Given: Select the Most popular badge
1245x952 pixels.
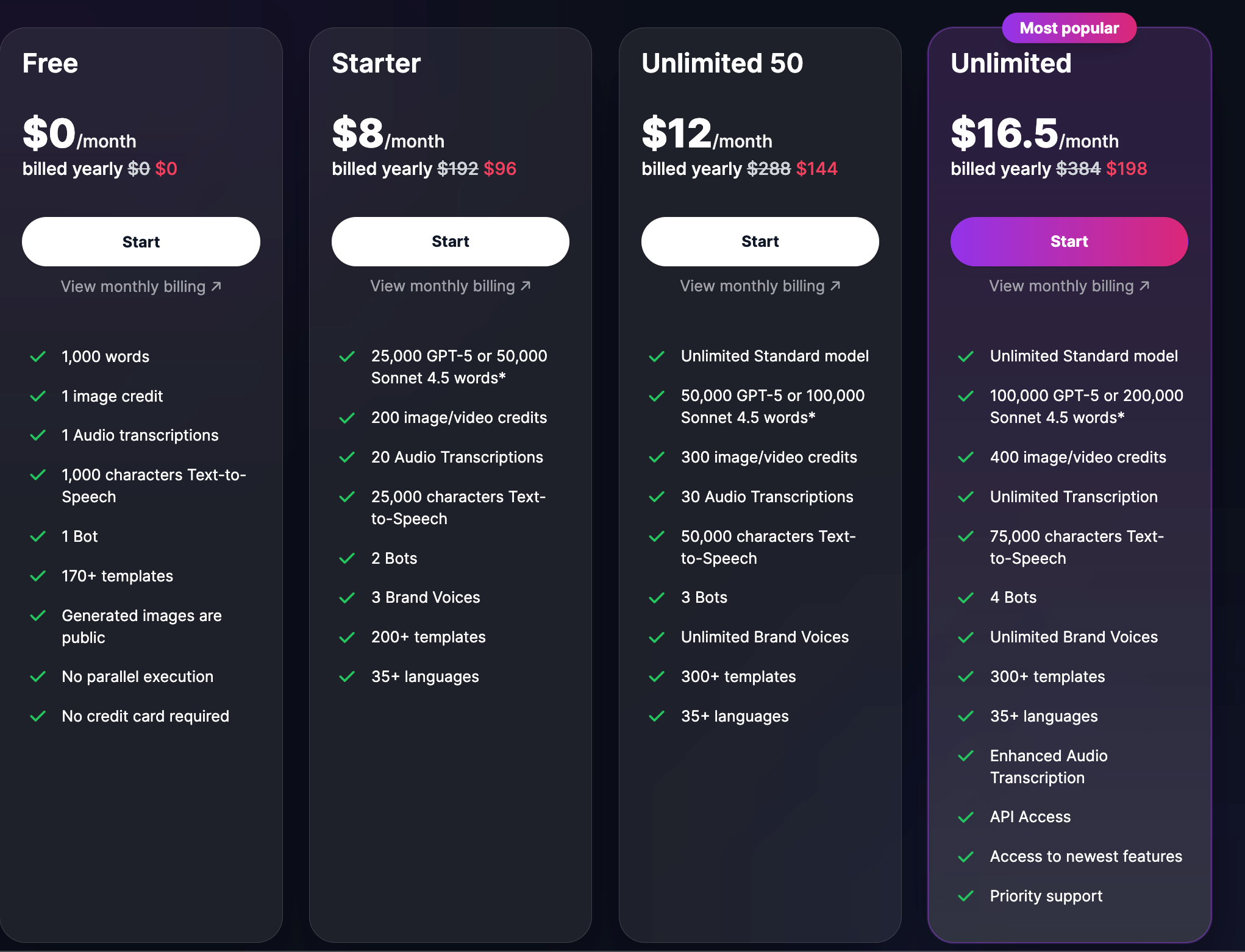Looking at the screenshot, I should coord(1069,27).
